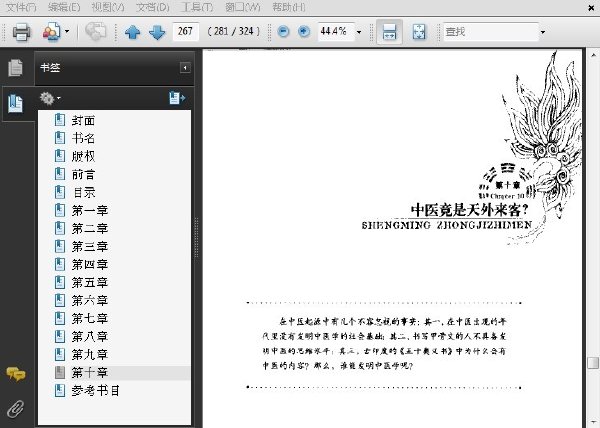Viewport: 600px width, 428px height.
Task: Jump to 第八章 bookmark
Action: coord(90,336)
